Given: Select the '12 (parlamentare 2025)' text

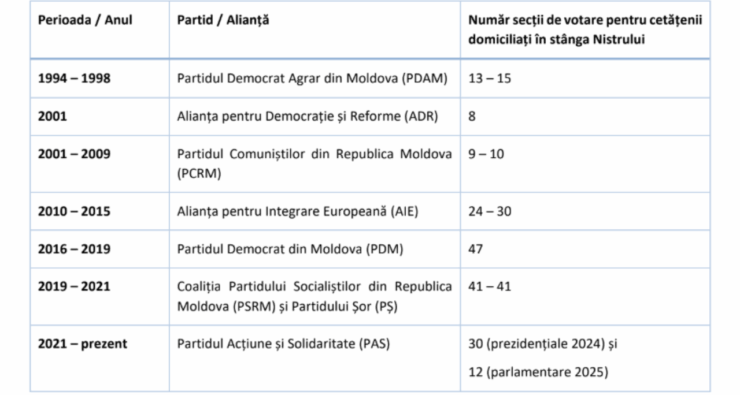Looking at the screenshot, I should tap(538, 372).
